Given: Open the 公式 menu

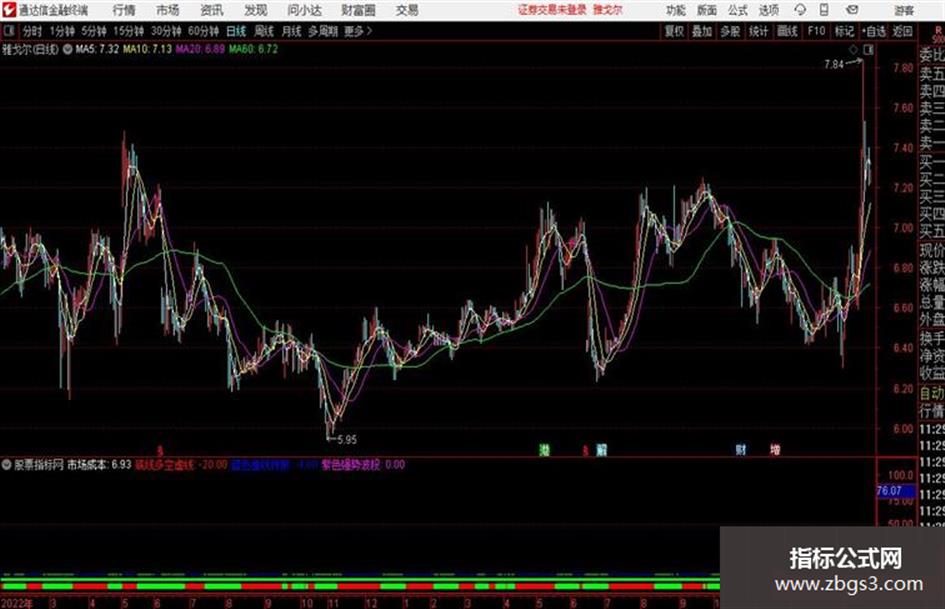Looking at the screenshot, I should point(737,10).
